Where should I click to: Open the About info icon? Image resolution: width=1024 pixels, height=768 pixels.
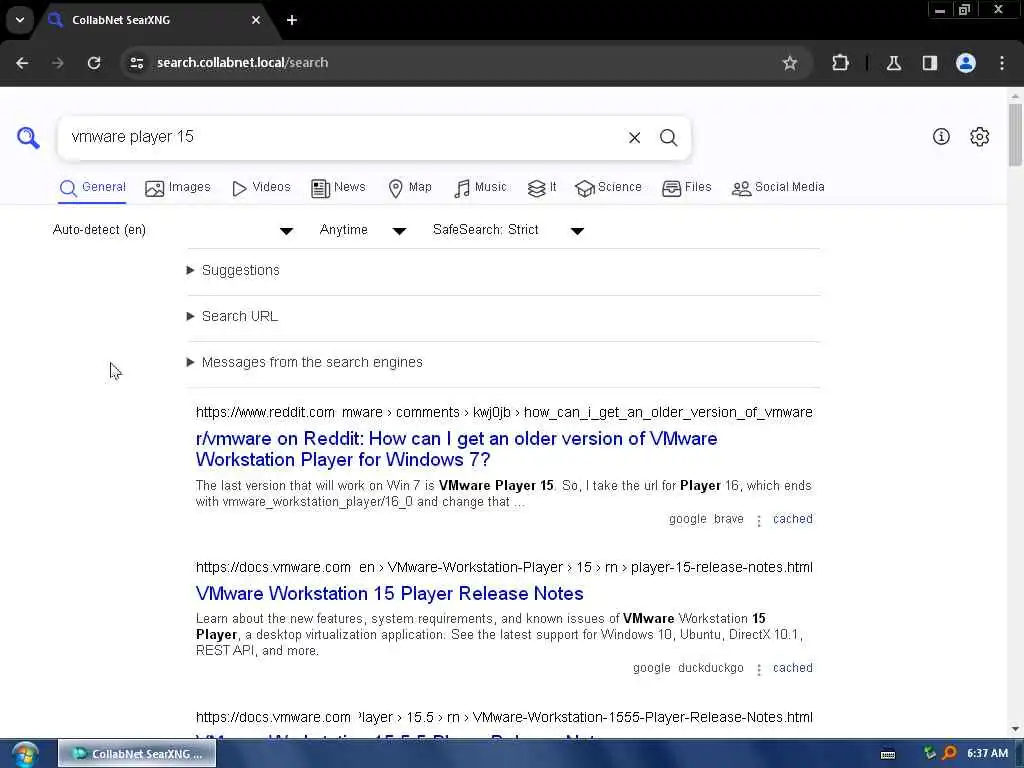pos(941,136)
